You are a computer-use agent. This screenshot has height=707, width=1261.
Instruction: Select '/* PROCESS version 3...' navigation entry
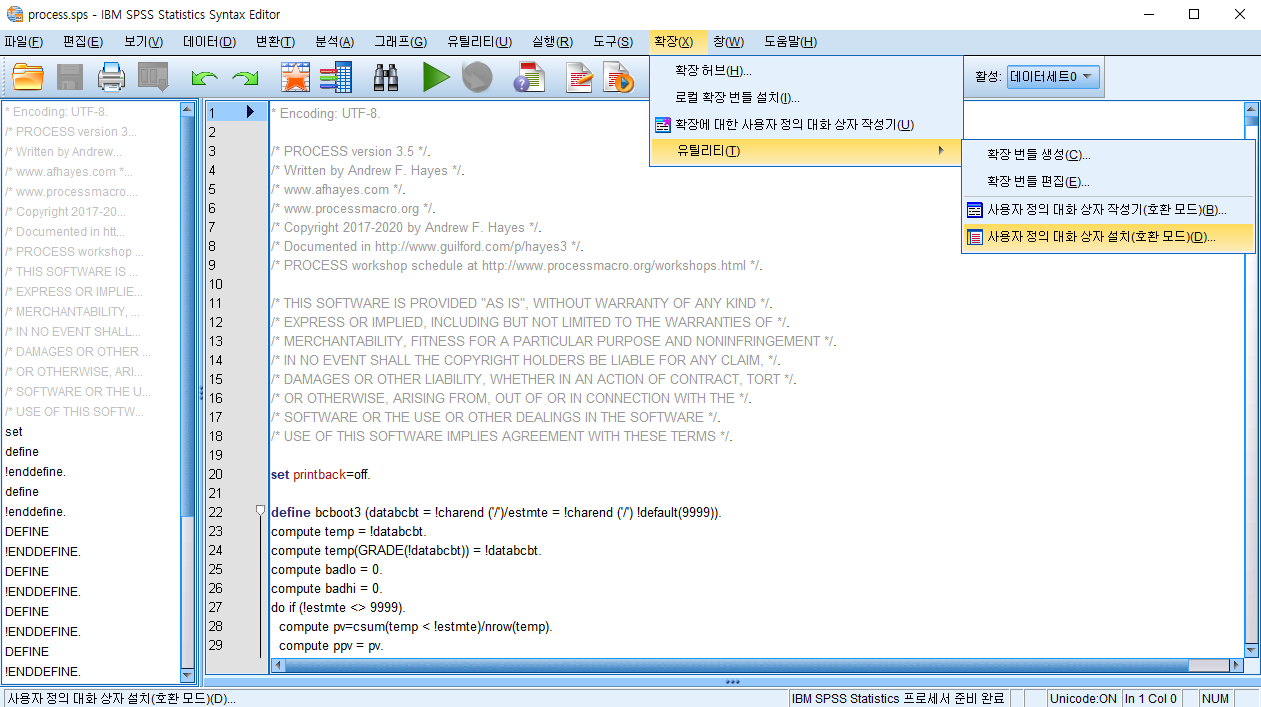pos(71,132)
